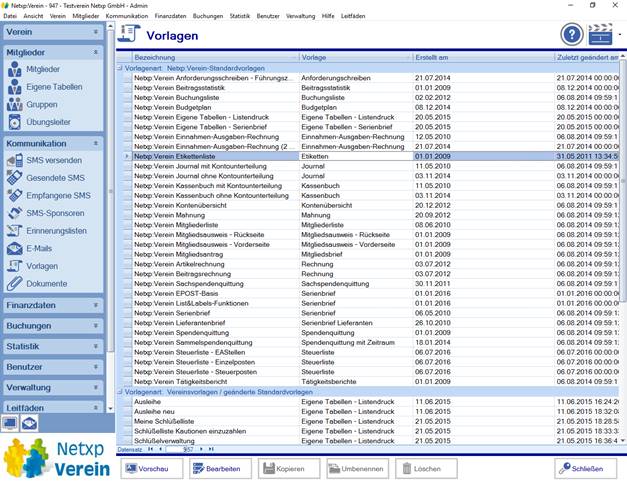This screenshot has width=627, height=481.
Task: Go to previous record in navigator
Action: [160, 449]
